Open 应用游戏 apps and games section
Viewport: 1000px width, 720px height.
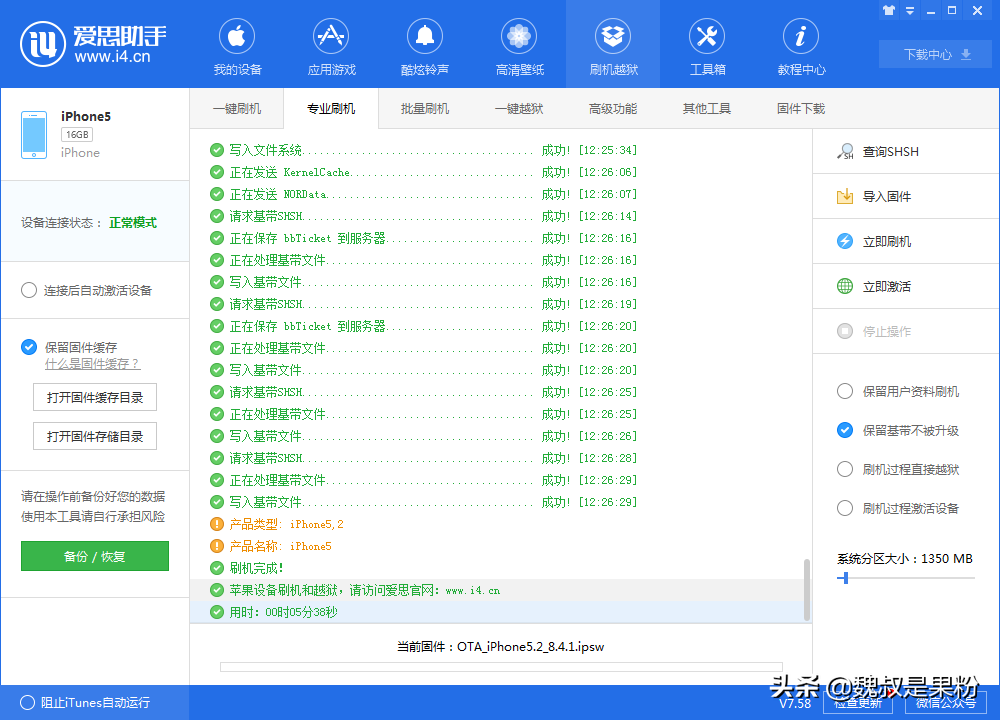point(331,47)
